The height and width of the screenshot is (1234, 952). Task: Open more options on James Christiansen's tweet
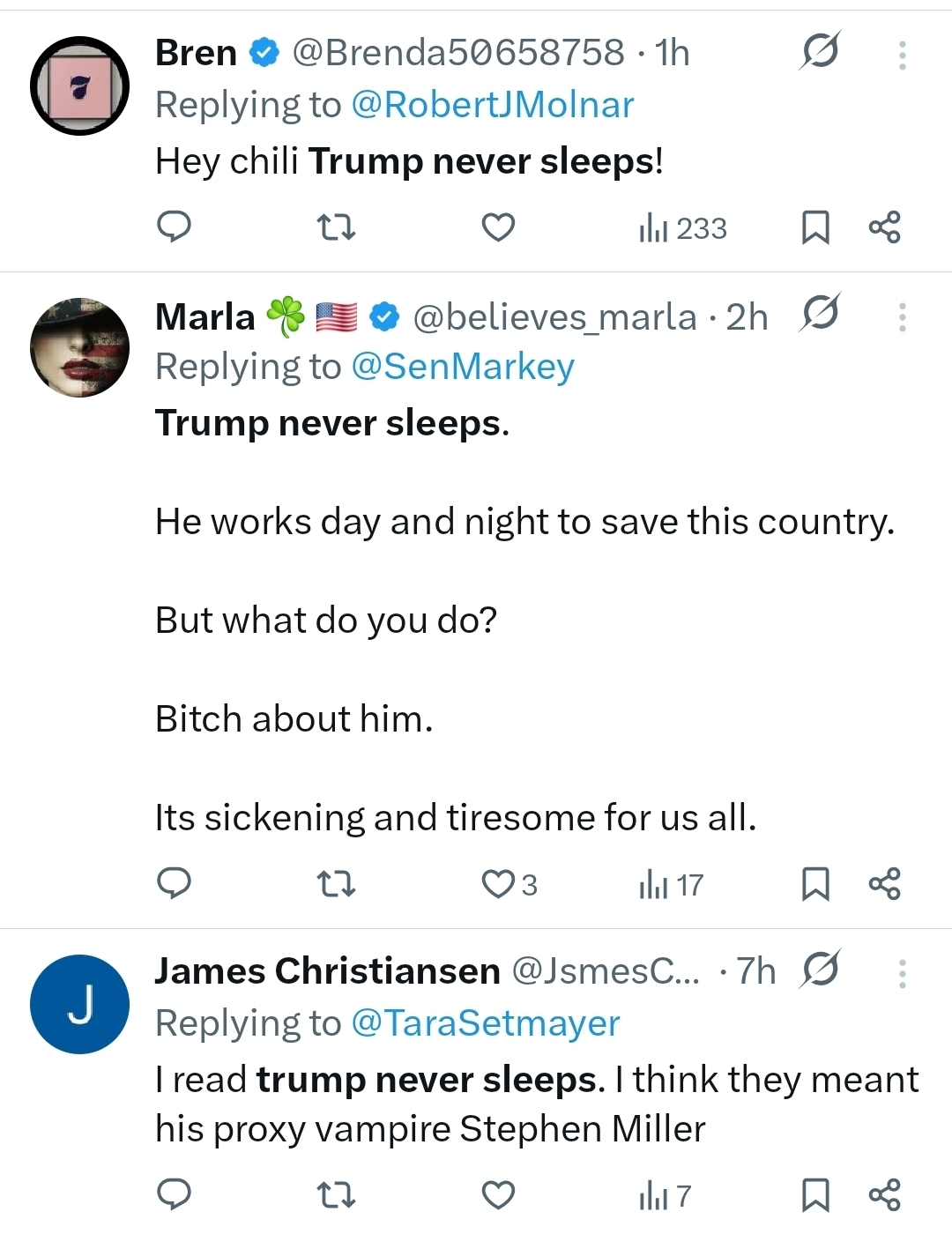(902, 973)
